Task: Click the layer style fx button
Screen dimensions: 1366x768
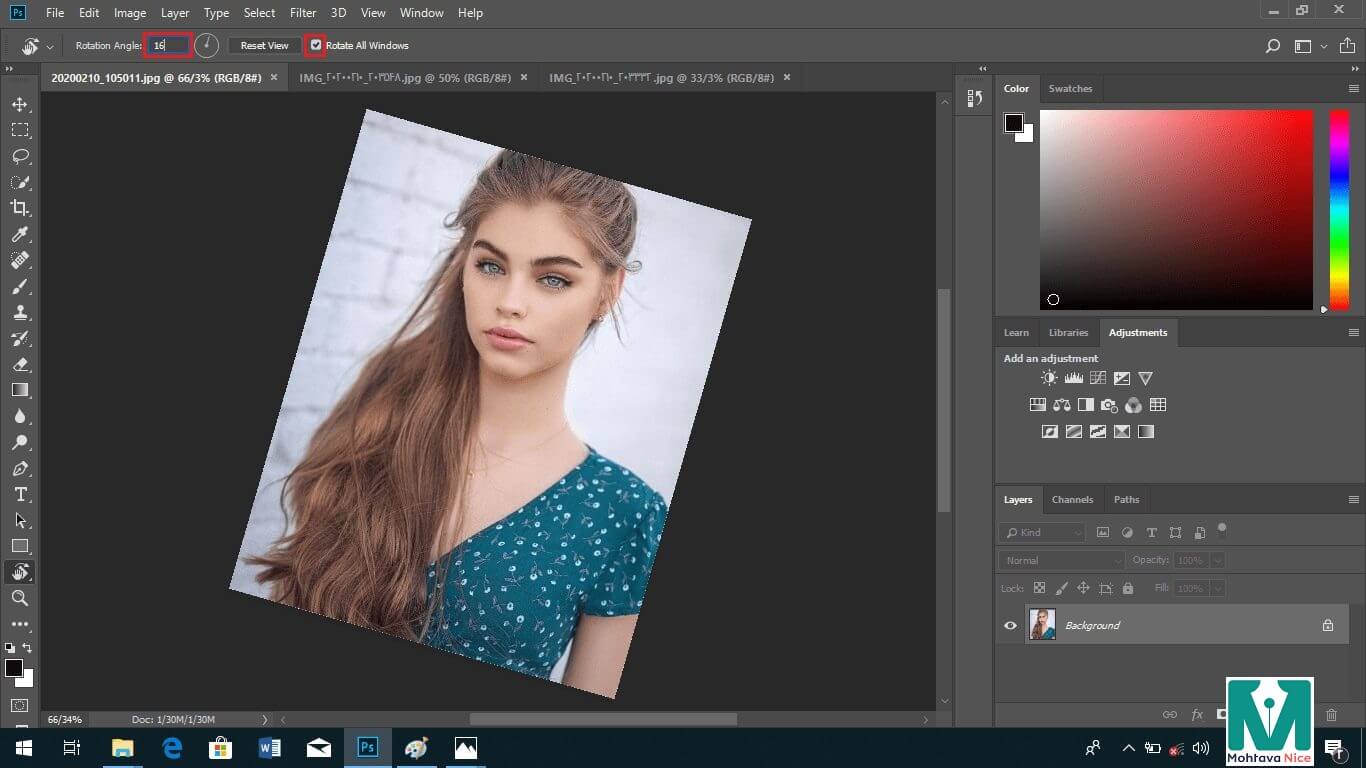Action: pyautogui.click(x=1197, y=714)
